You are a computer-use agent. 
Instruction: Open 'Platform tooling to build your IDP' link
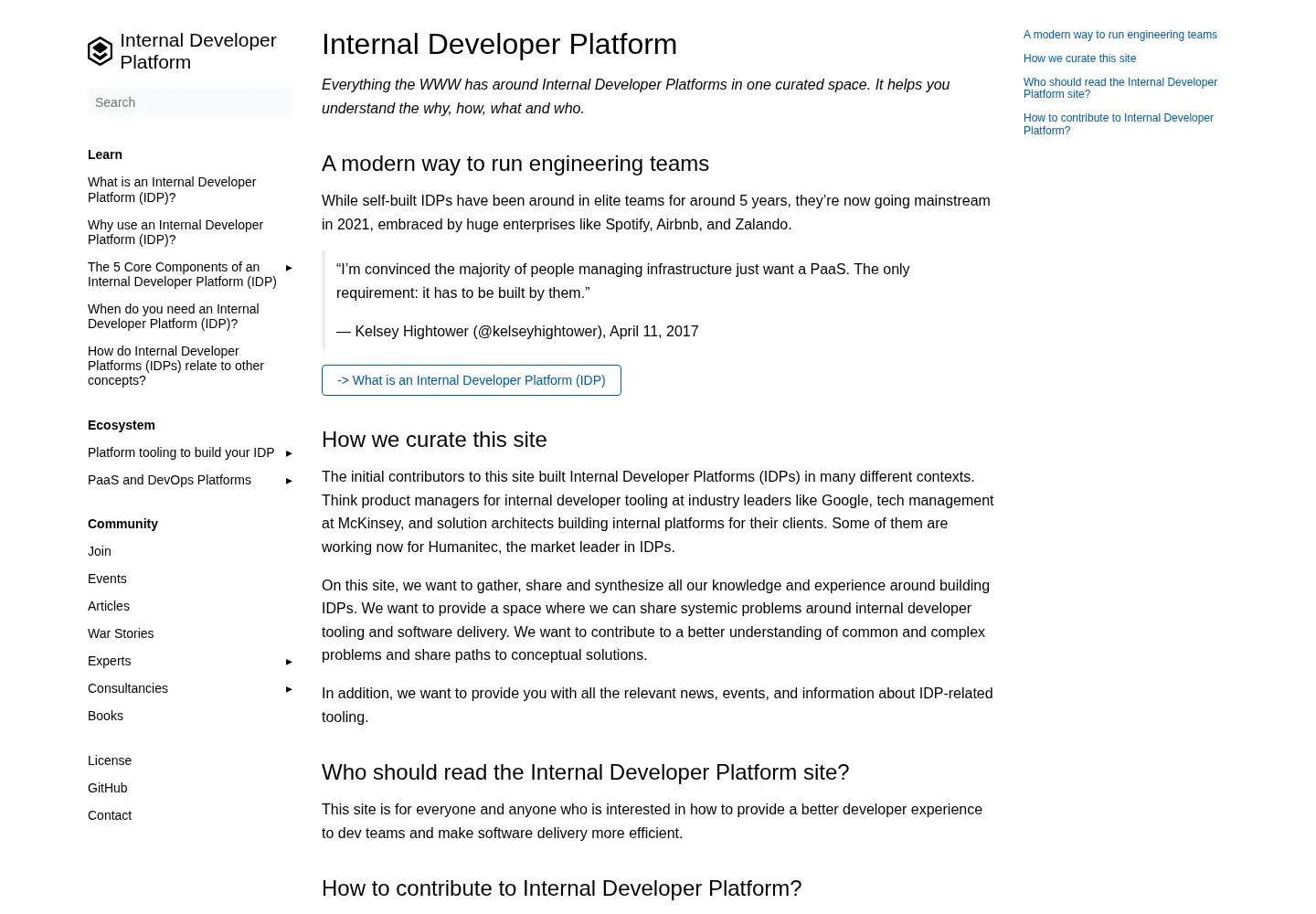pos(181,452)
